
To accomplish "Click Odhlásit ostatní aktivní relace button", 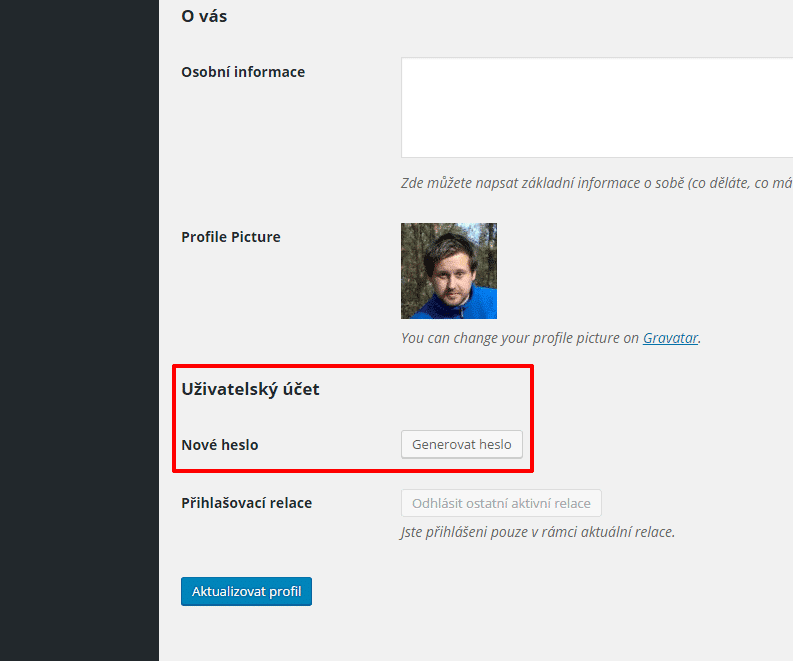I will coord(501,503).
